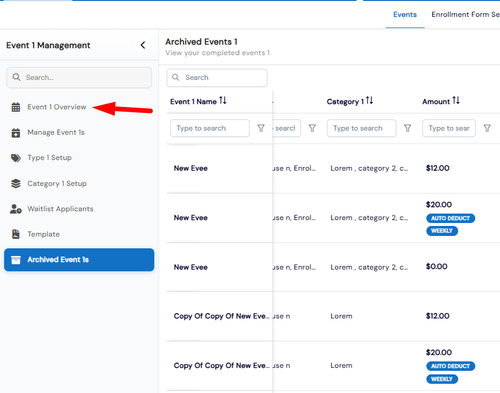Open Event 1 Overview menu item

[57, 107]
